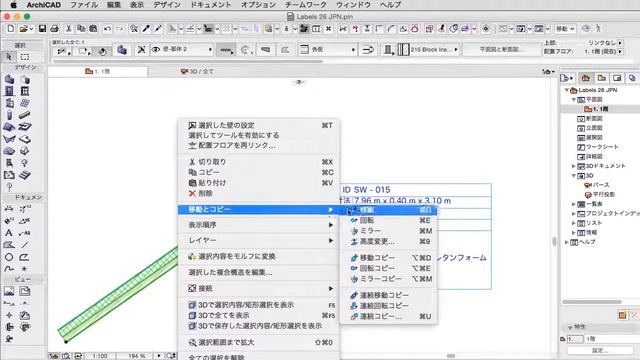Open the 表示順序 context submenu
640x360 pixels.
click(x=258, y=225)
